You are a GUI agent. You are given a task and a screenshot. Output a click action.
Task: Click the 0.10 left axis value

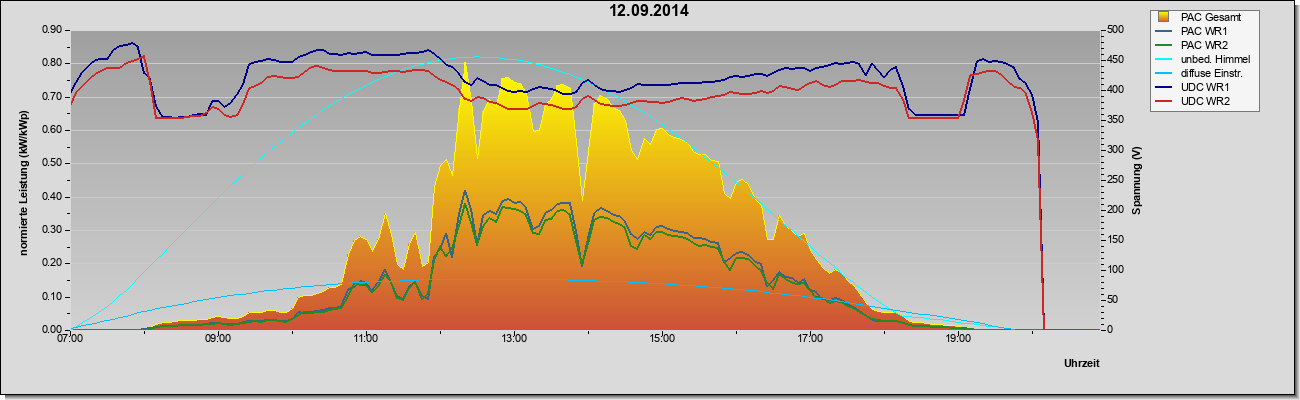point(53,296)
